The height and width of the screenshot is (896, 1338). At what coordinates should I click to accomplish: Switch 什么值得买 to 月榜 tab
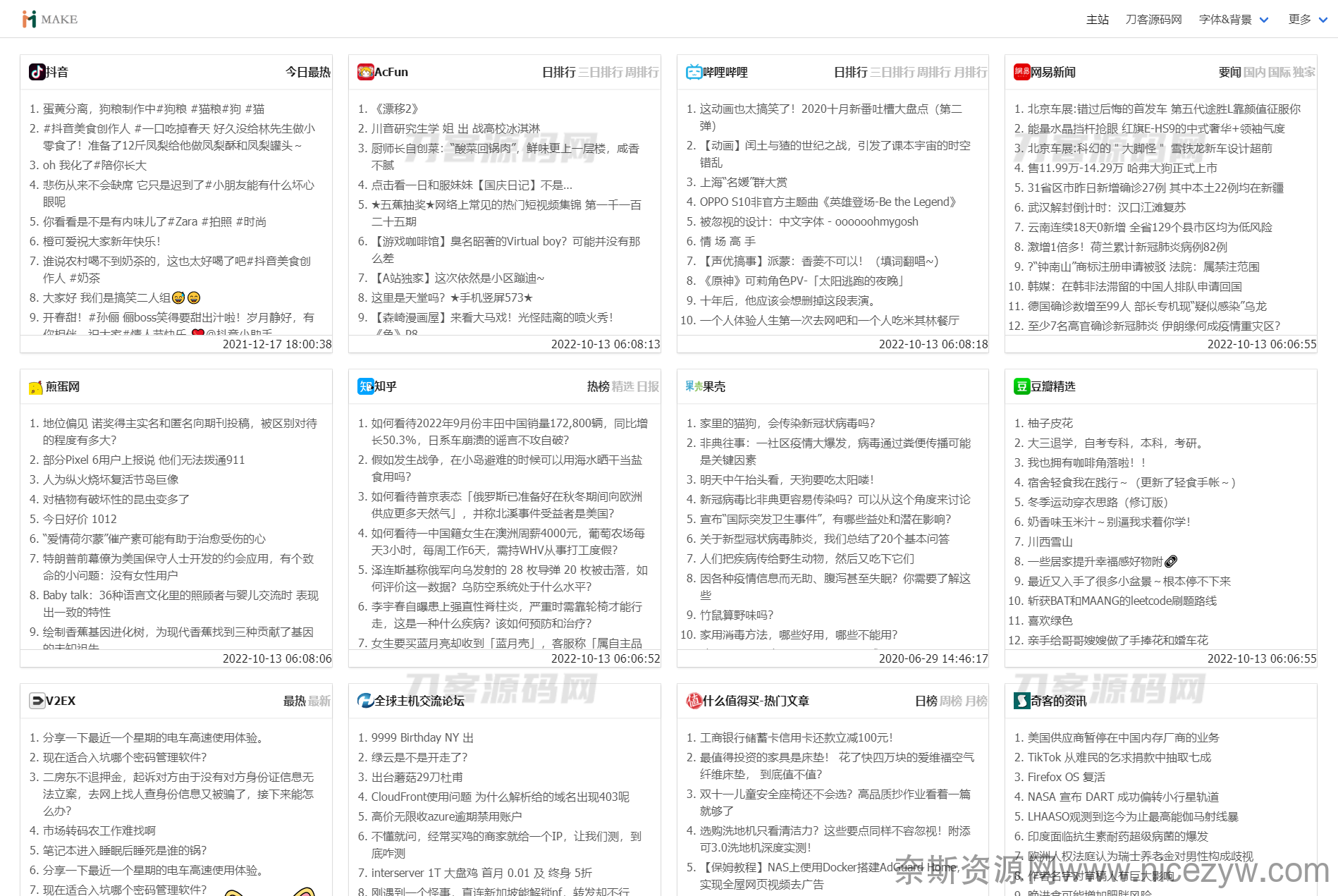click(976, 701)
